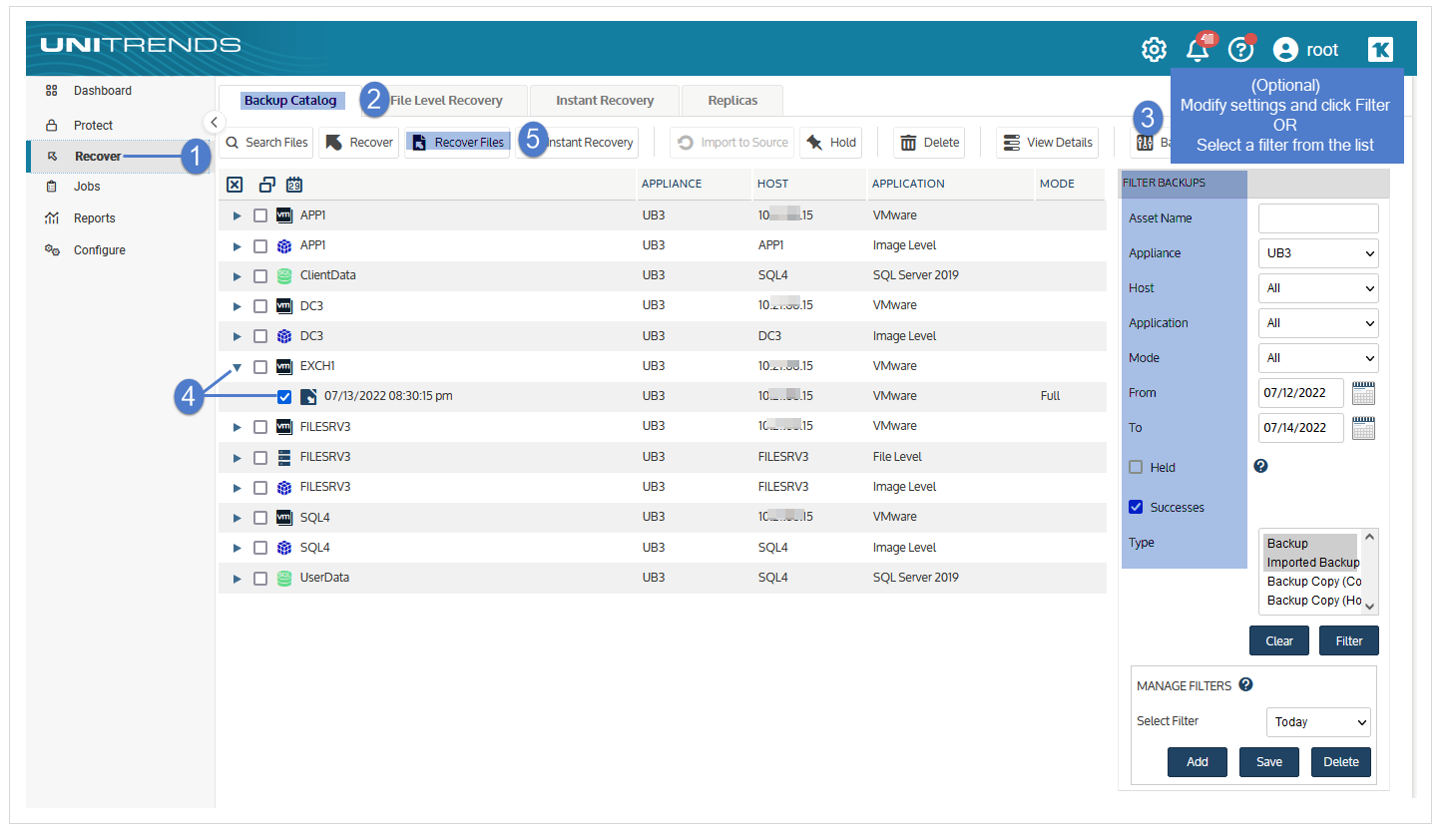The image size is (1448, 840).
Task: Open the Instant Recovery tab
Action: [x=605, y=101]
